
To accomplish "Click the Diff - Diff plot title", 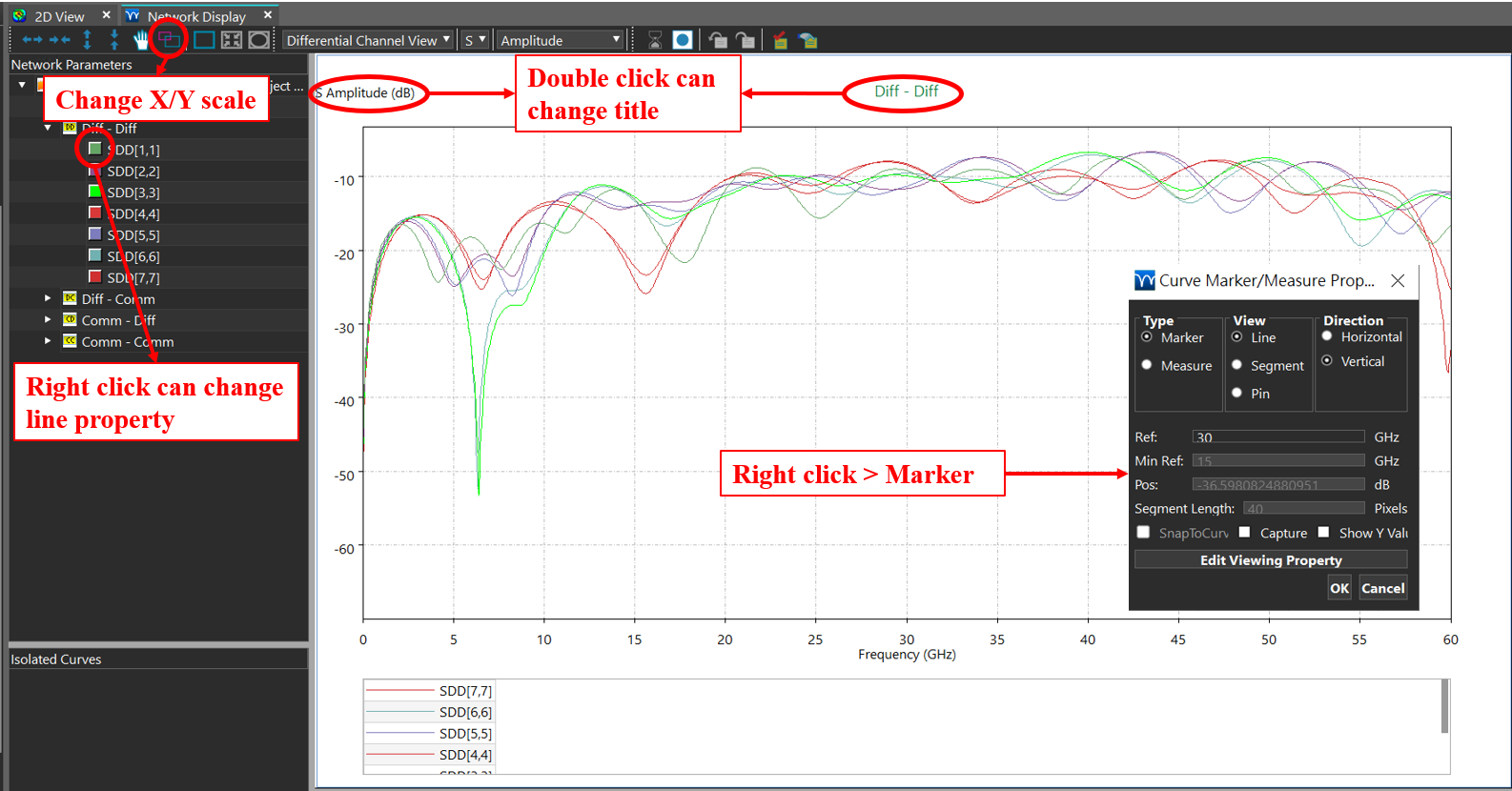I will 907,91.
